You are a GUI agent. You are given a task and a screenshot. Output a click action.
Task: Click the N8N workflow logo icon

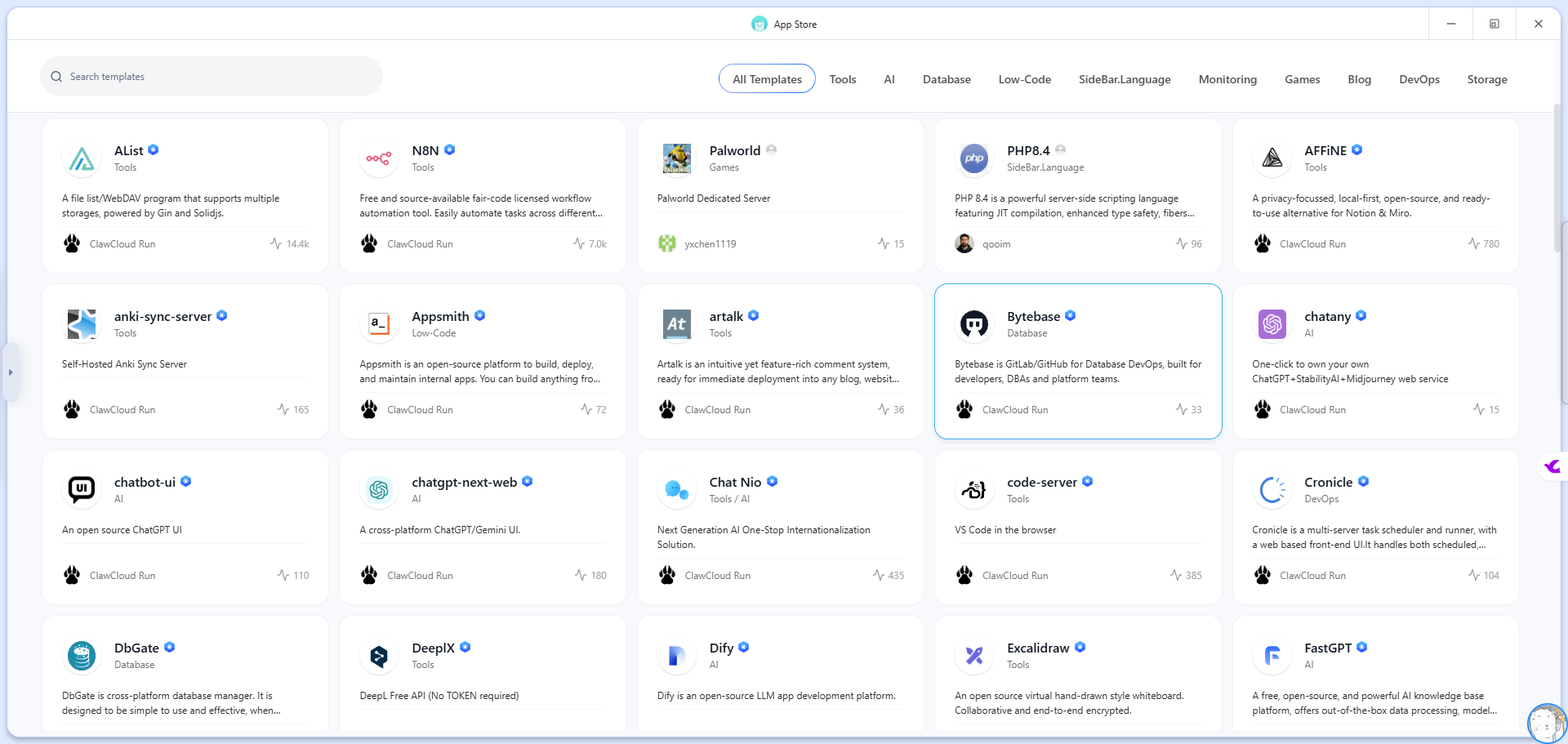[378, 158]
